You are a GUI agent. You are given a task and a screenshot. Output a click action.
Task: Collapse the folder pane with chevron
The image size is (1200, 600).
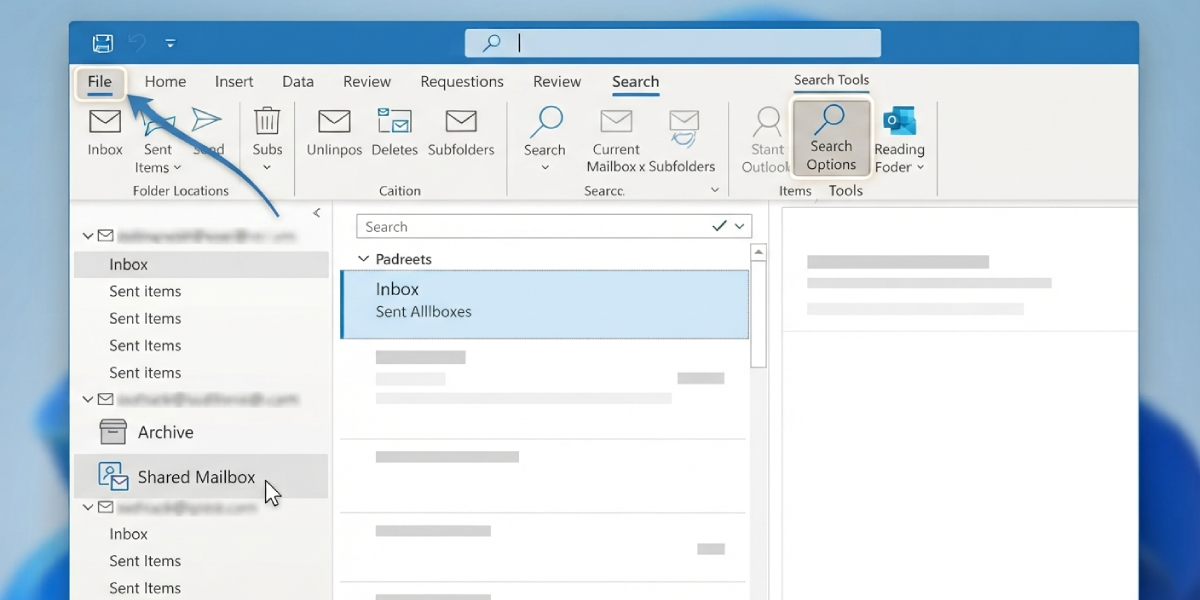point(316,213)
